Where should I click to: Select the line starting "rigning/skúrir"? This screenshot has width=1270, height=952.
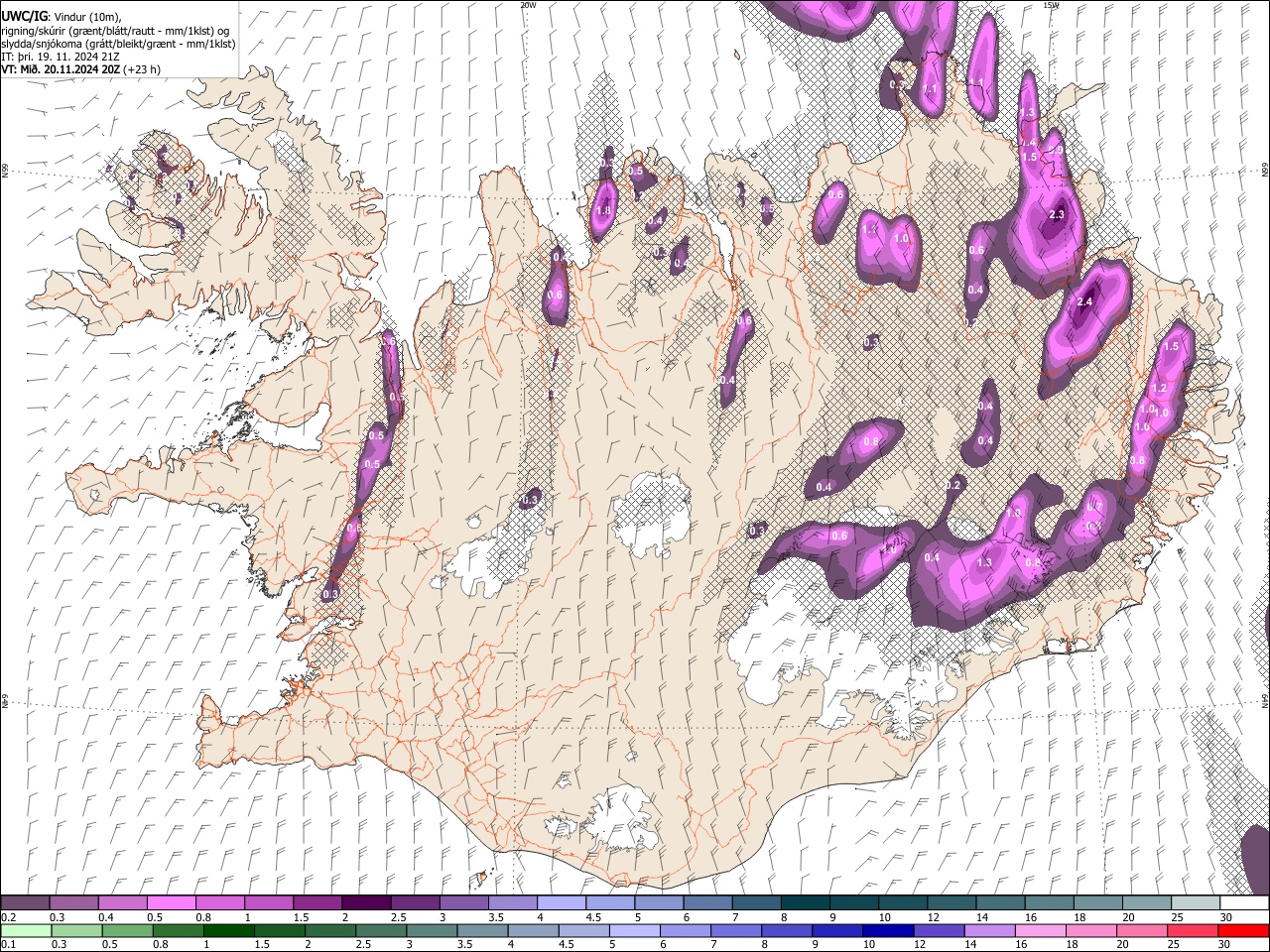pos(116,30)
